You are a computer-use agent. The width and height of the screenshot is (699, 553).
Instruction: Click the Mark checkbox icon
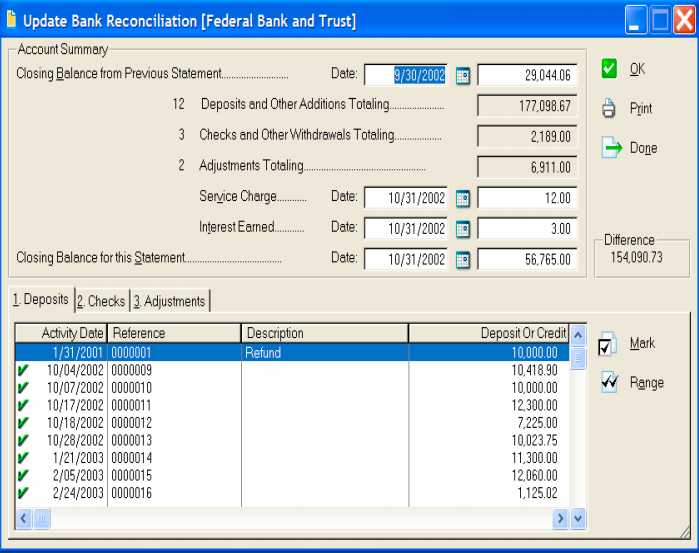point(608,343)
